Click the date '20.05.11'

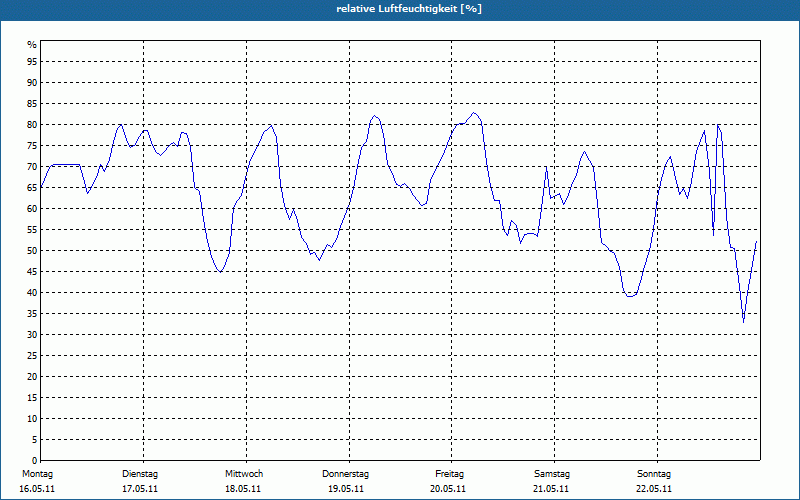448,489
